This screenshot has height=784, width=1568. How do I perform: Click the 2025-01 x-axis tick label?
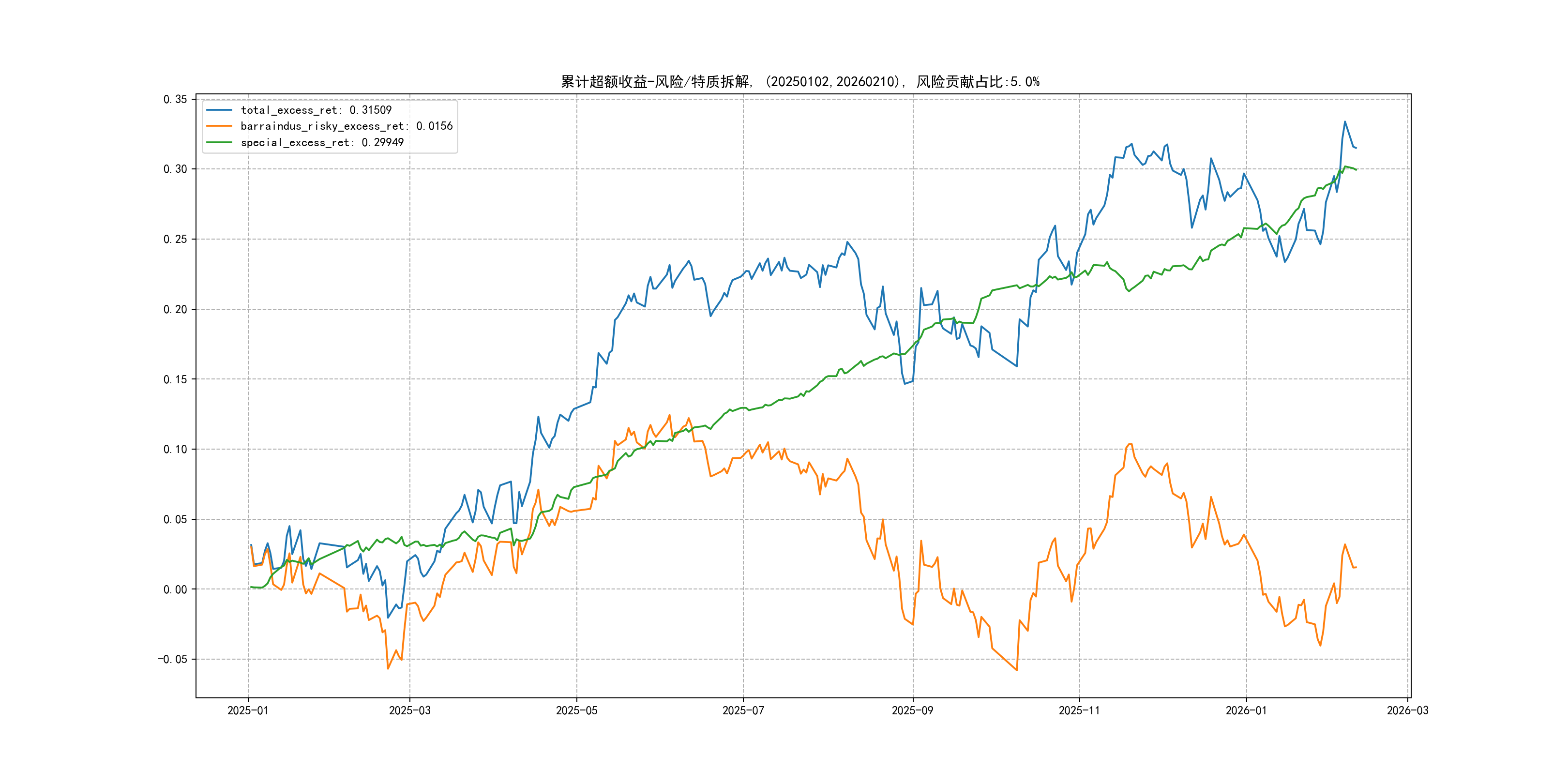point(248,710)
